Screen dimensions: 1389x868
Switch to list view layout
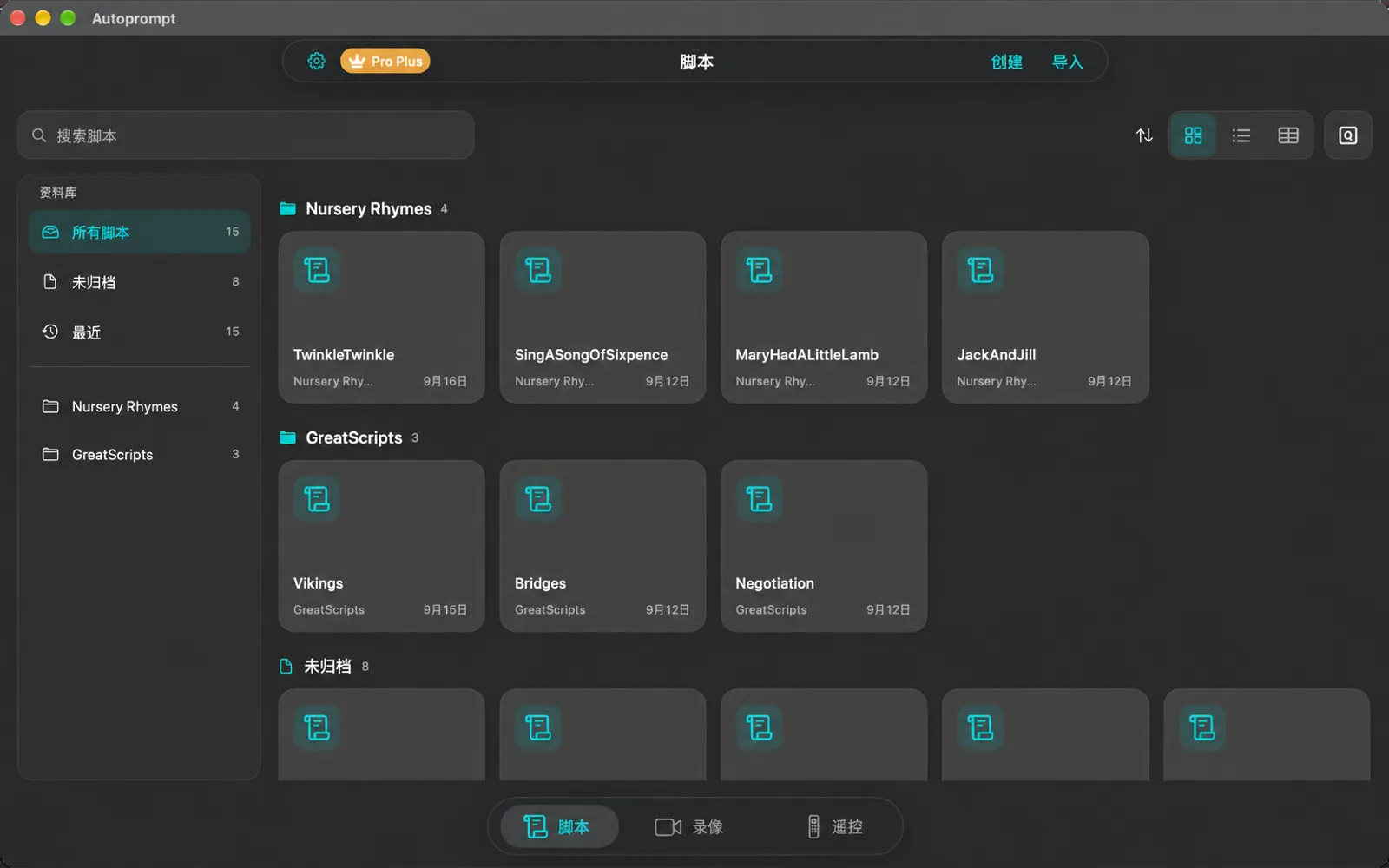1241,135
